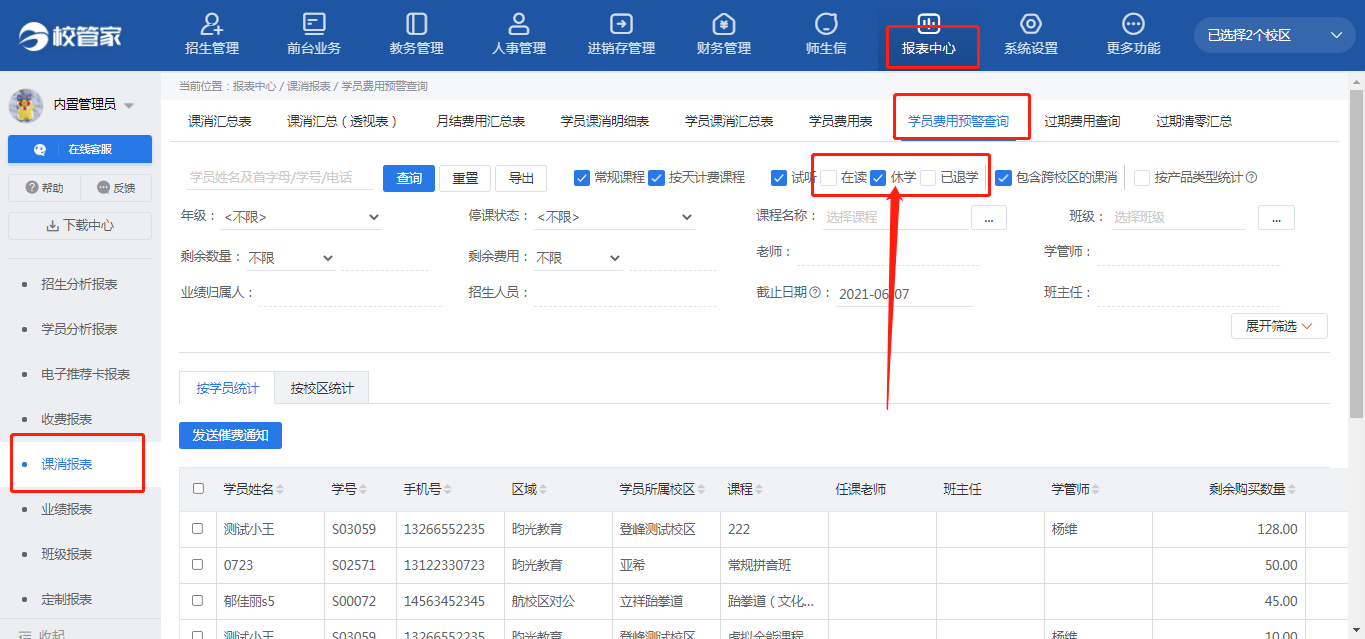The image size is (1365, 639).
Task: Sort by 区域 column arrows
Action: pos(544,490)
